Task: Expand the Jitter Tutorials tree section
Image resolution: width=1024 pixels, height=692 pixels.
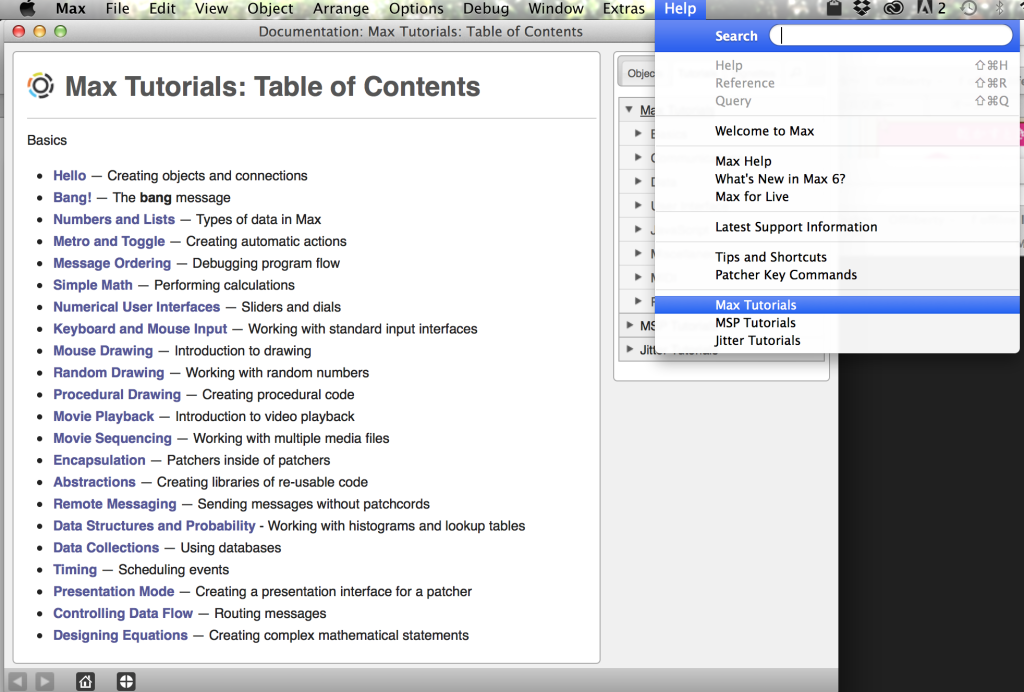Action: 630,349
